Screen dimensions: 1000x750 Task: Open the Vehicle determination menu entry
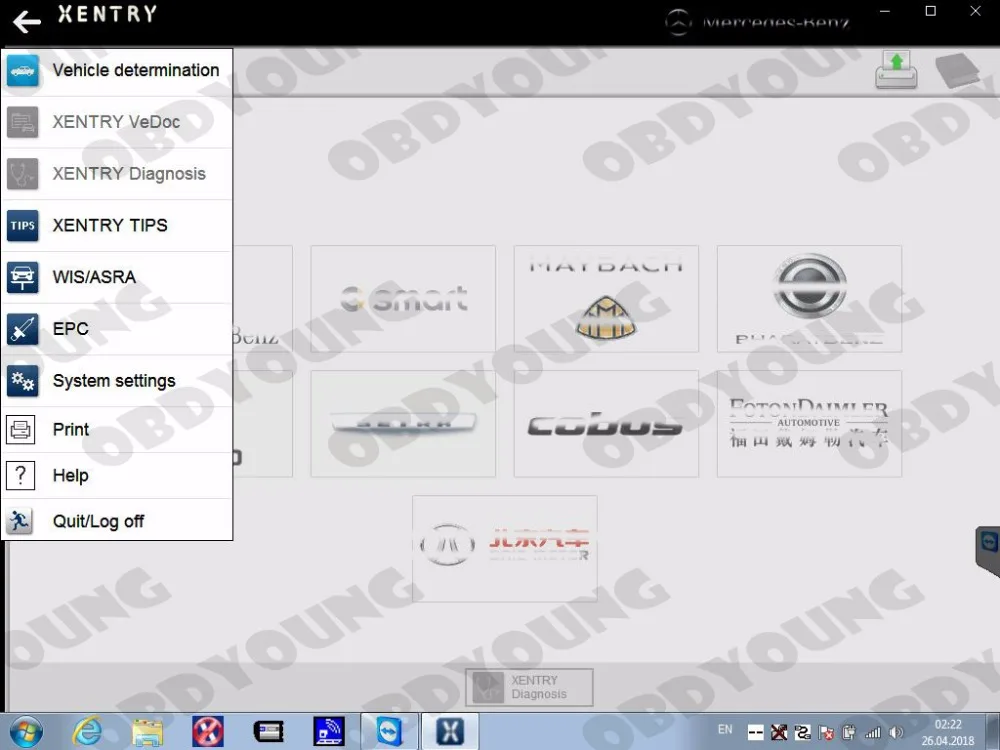tap(117, 70)
